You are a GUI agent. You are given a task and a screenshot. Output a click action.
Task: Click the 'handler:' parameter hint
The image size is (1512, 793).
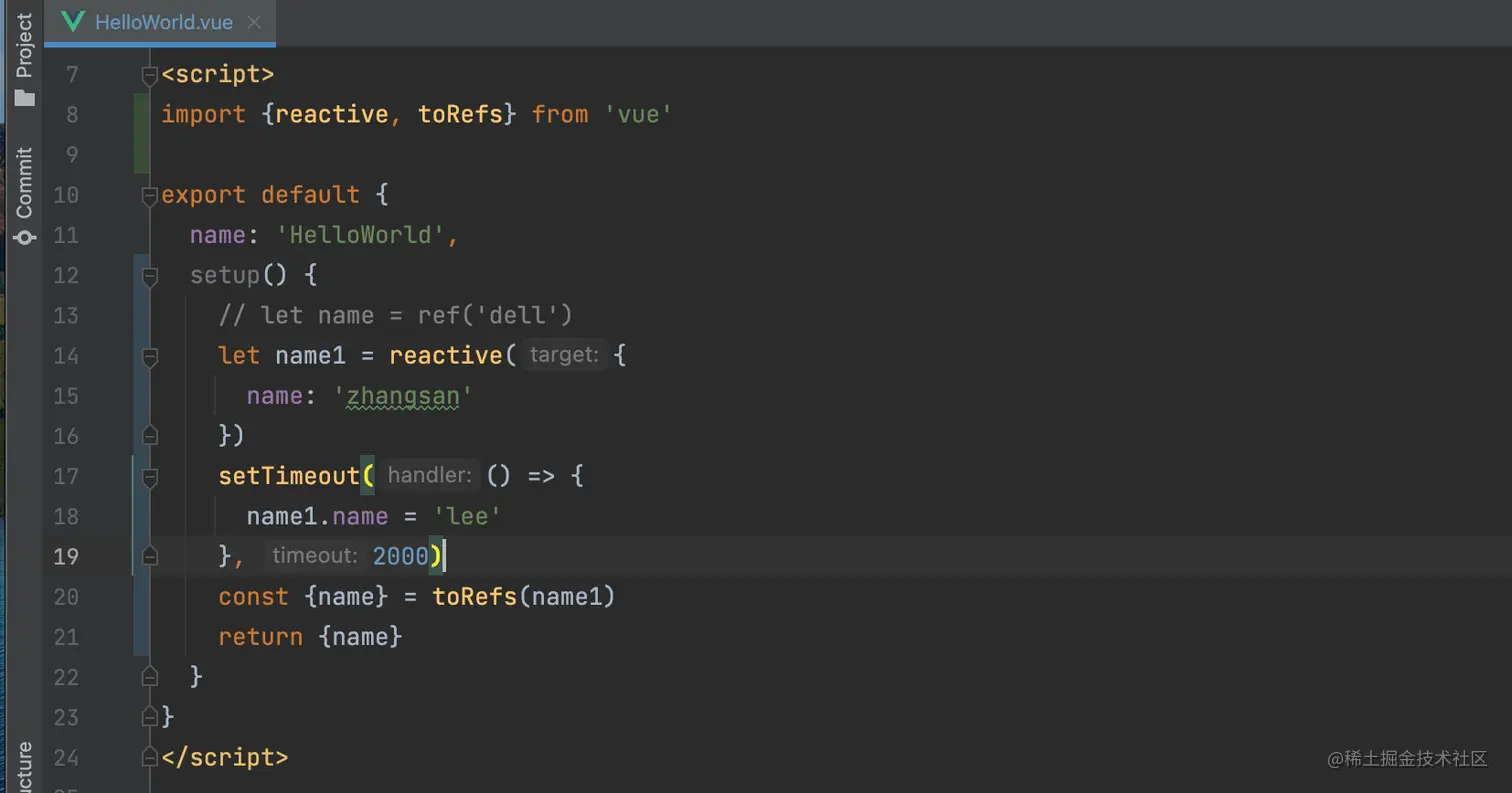[430, 475]
